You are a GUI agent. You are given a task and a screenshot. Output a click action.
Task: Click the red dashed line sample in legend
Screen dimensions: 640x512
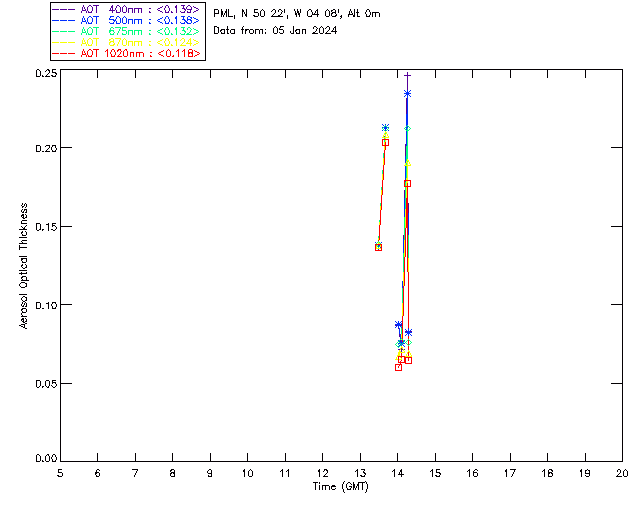tap(64, 53)
